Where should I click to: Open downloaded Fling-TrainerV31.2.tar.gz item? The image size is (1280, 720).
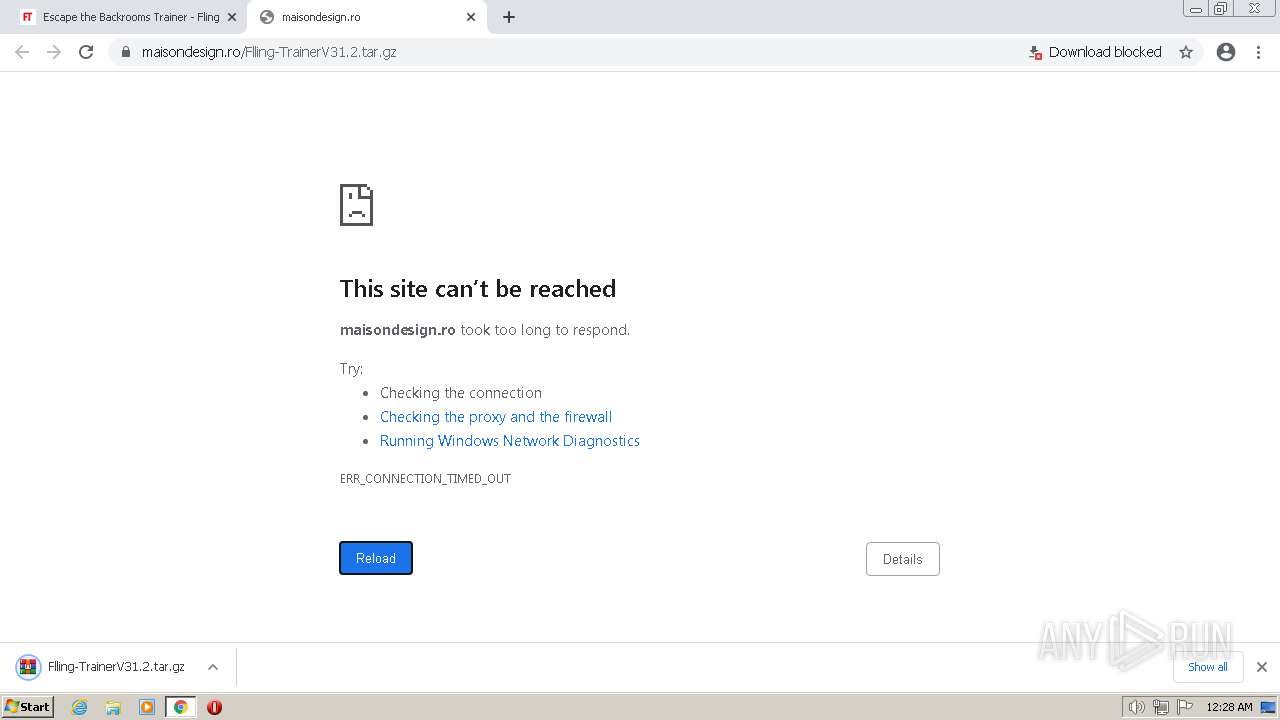[x=102, y=667]
